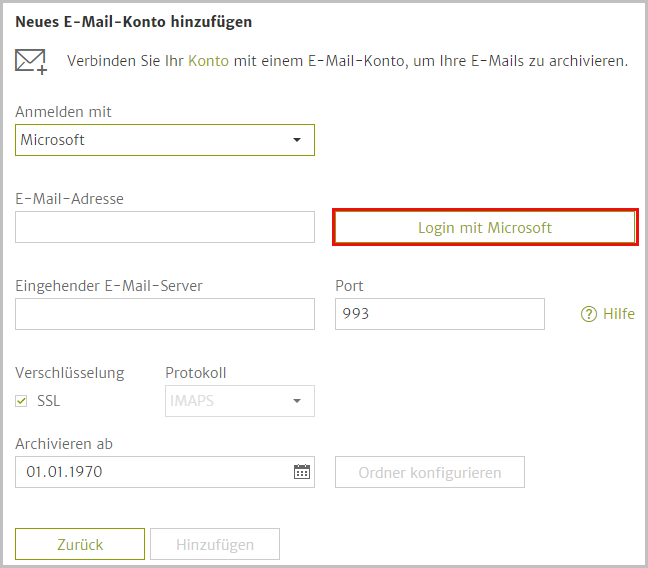Click the SSL checkbox label text
Image resolution: width=648 pixels, height=568 pixels.
pos(48,401)
